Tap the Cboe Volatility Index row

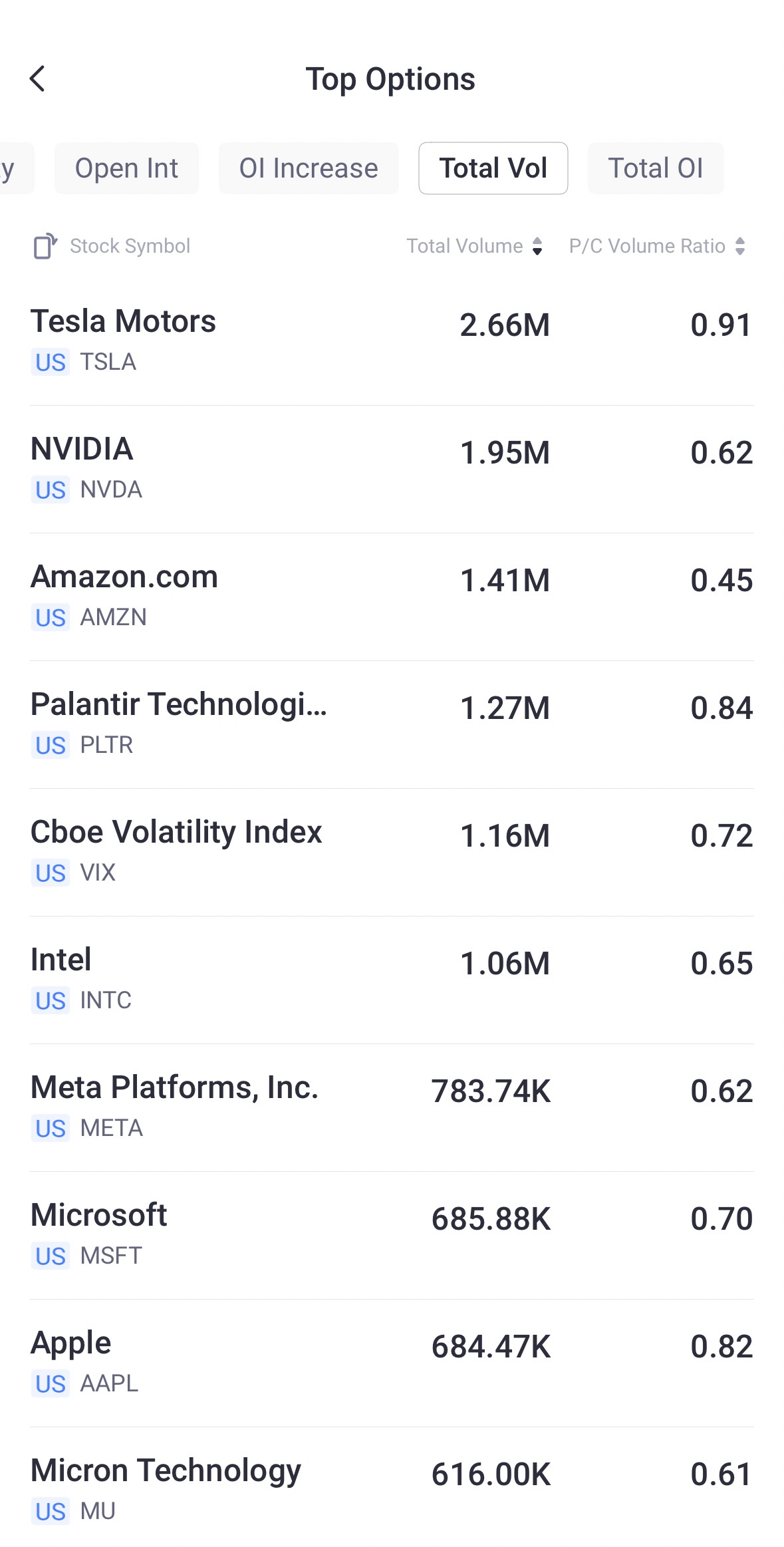[x=392, y=851]
